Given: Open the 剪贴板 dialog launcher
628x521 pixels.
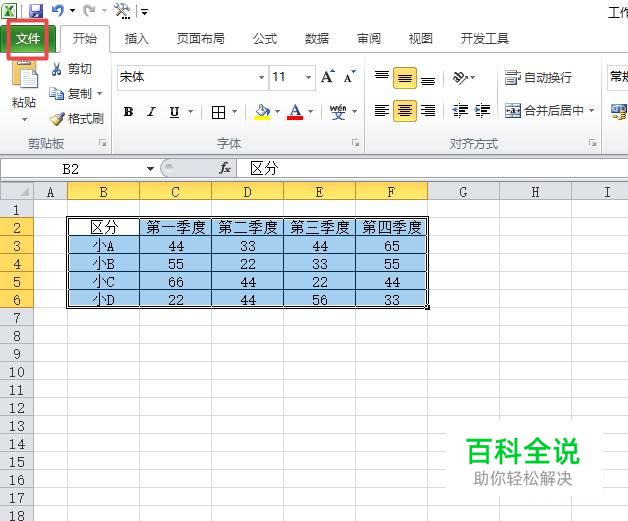Looking at the screenshot, I should (103, 143).
